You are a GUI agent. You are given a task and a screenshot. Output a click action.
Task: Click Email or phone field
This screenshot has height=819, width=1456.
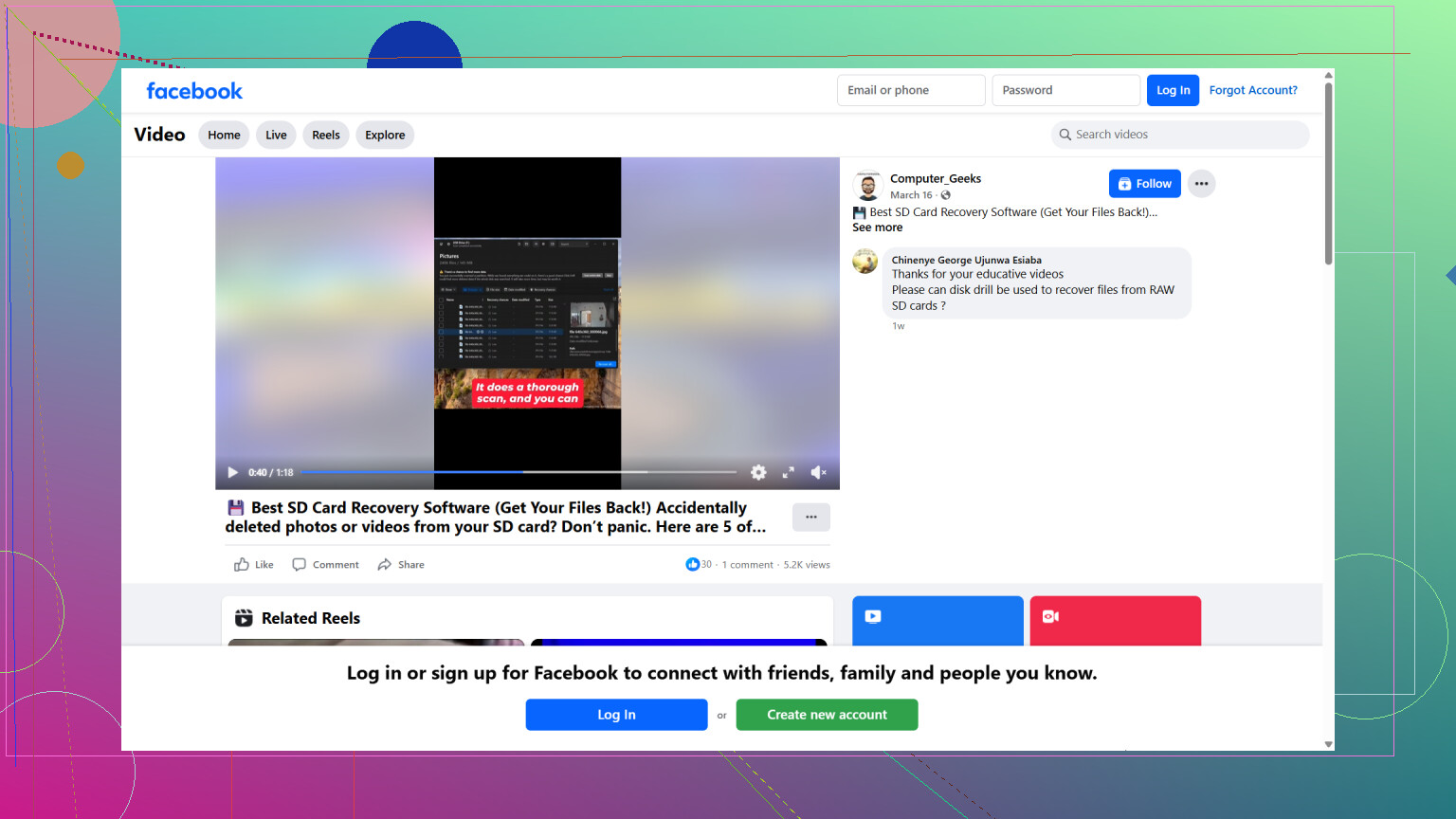[x=911, y=90]
